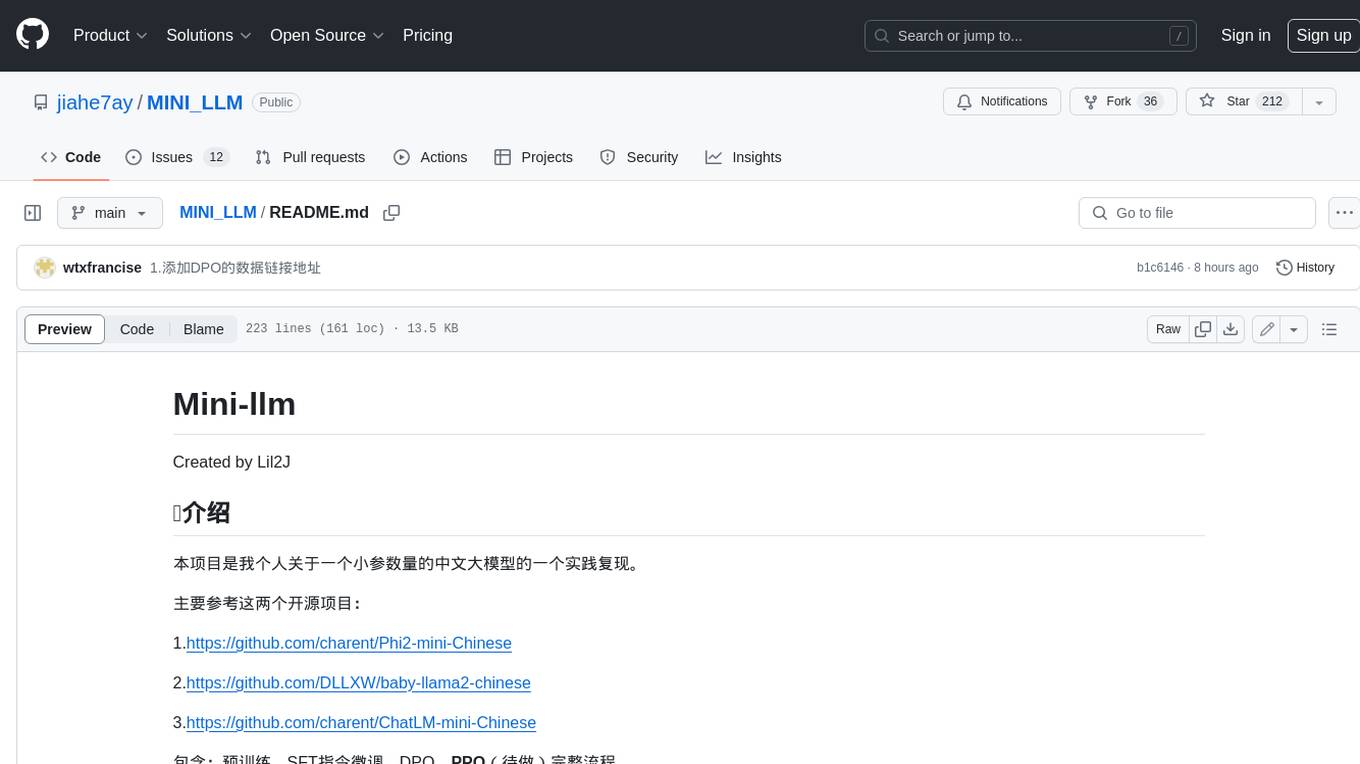
Task: Switch to the Security tab
Action: pos(639,157)
